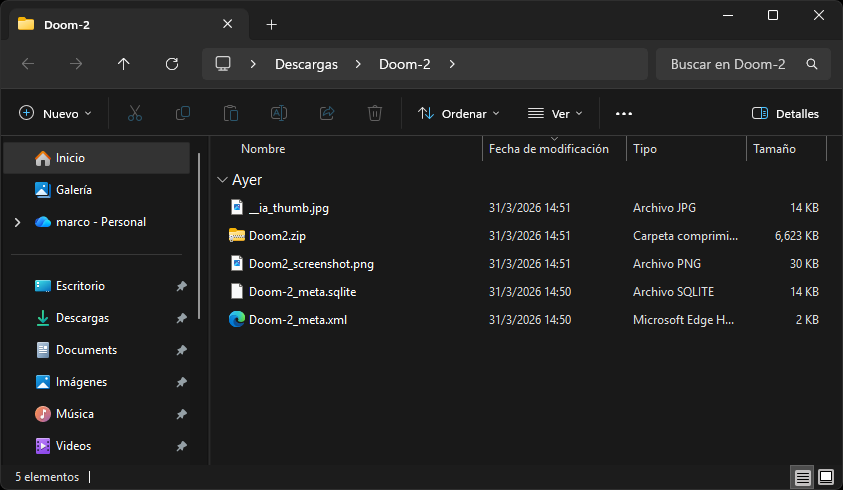Image resolution: width=843 pixels, height=490 pixels.
Task: Click the Copy icon in toolbar
Action: click(x=183, y=114)
